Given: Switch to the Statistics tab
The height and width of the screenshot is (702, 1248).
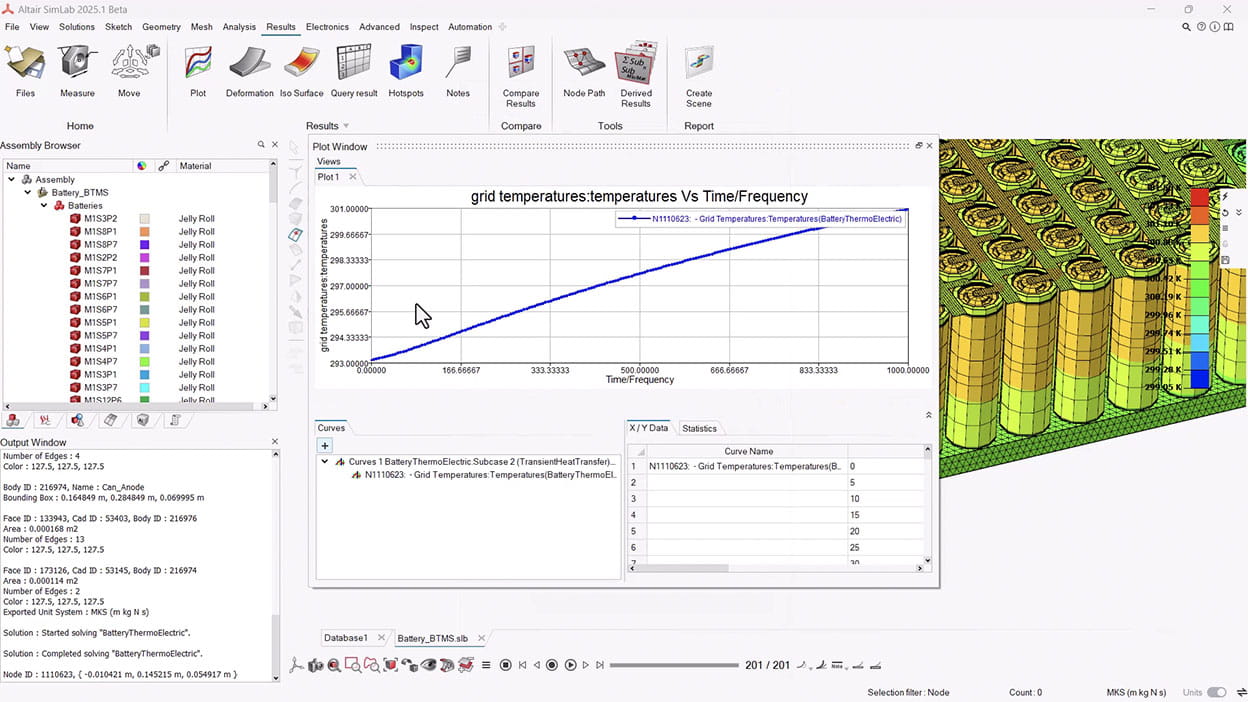Looking at the screenshot, I should 699,428.
